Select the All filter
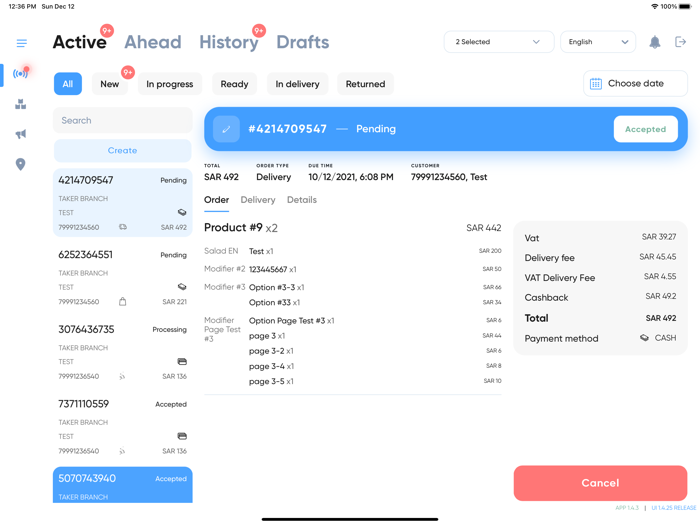This screenshot has height=525, width=700. pyautogui.click(x=68, y=84)
